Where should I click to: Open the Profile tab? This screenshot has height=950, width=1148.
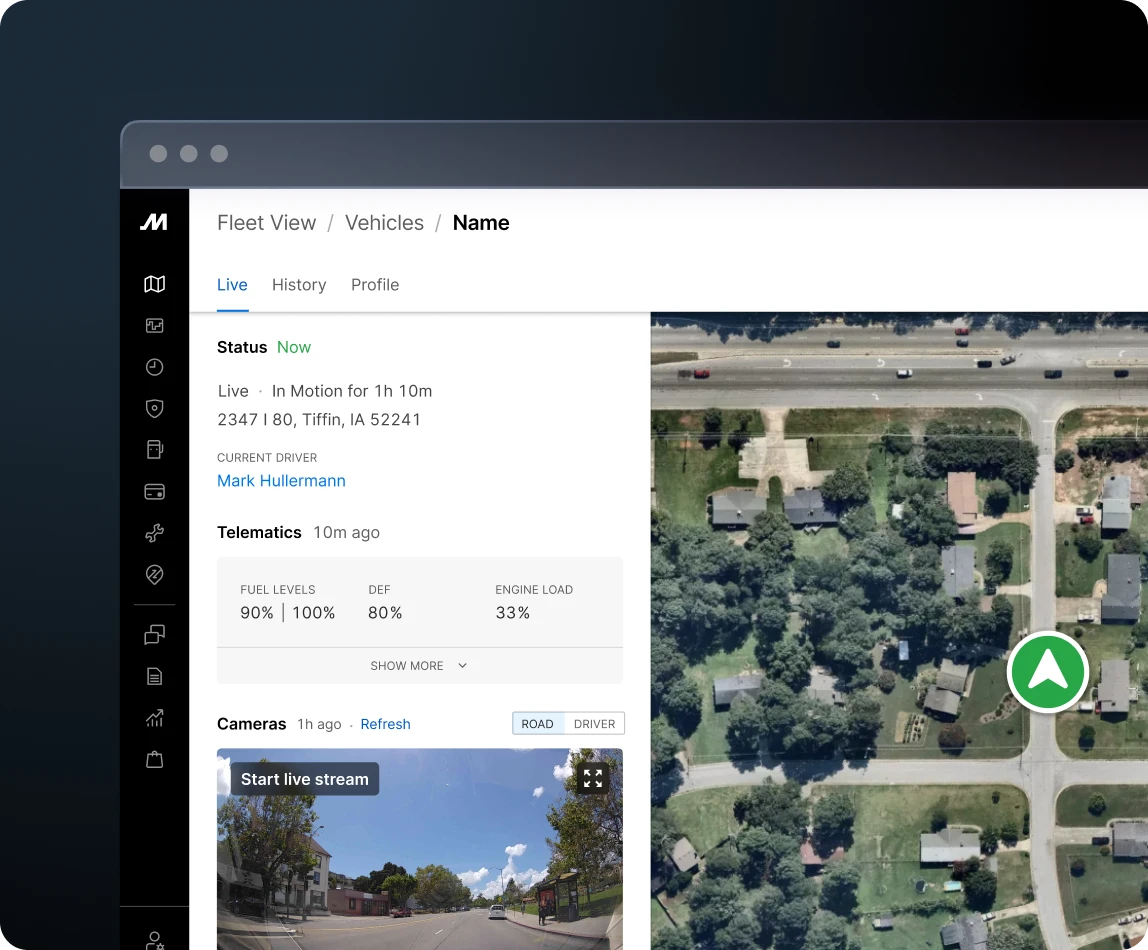tap(375, 285)
